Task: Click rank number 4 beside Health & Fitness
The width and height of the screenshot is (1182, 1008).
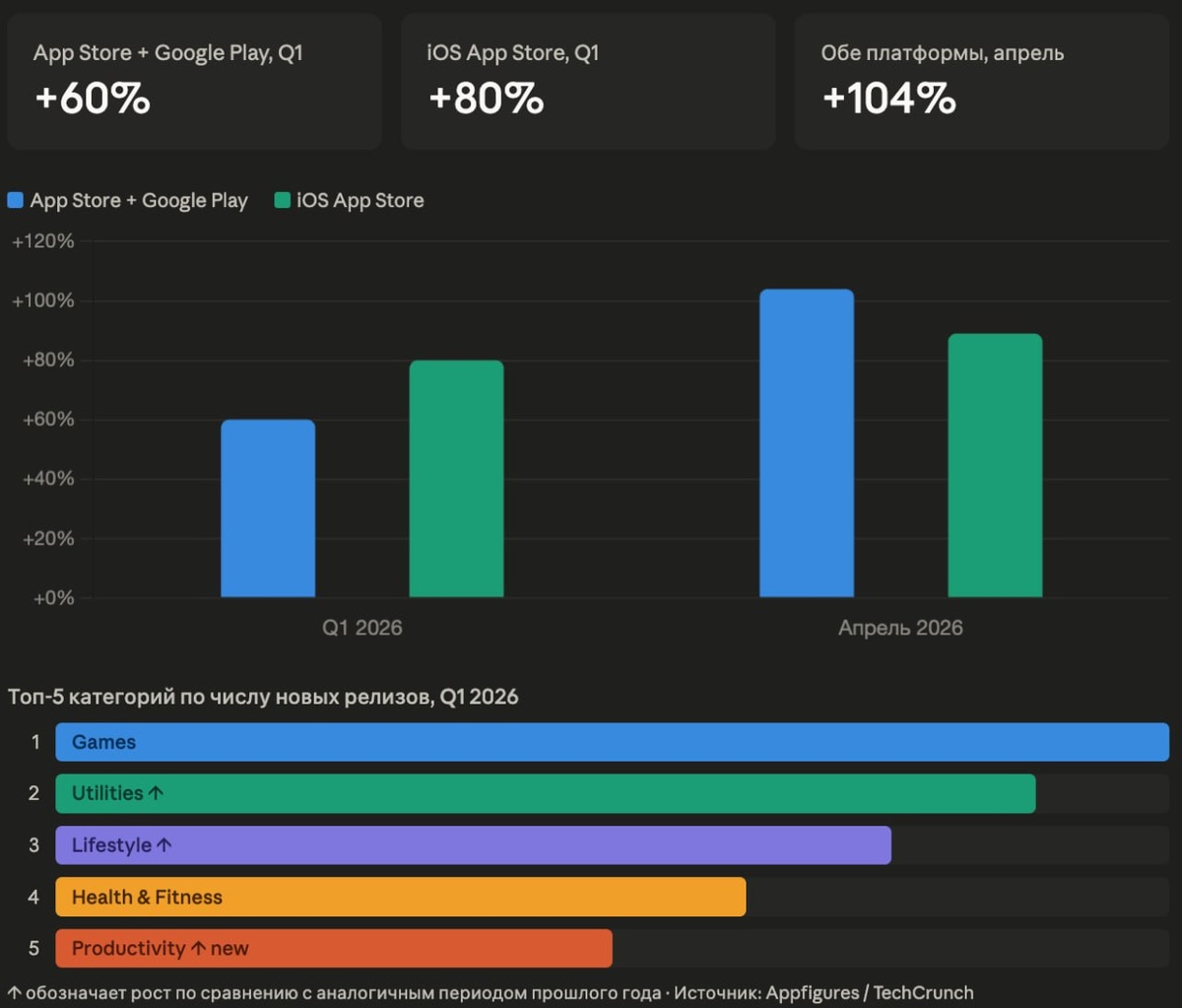Action: pyautogui.click(x=34, y=897)
